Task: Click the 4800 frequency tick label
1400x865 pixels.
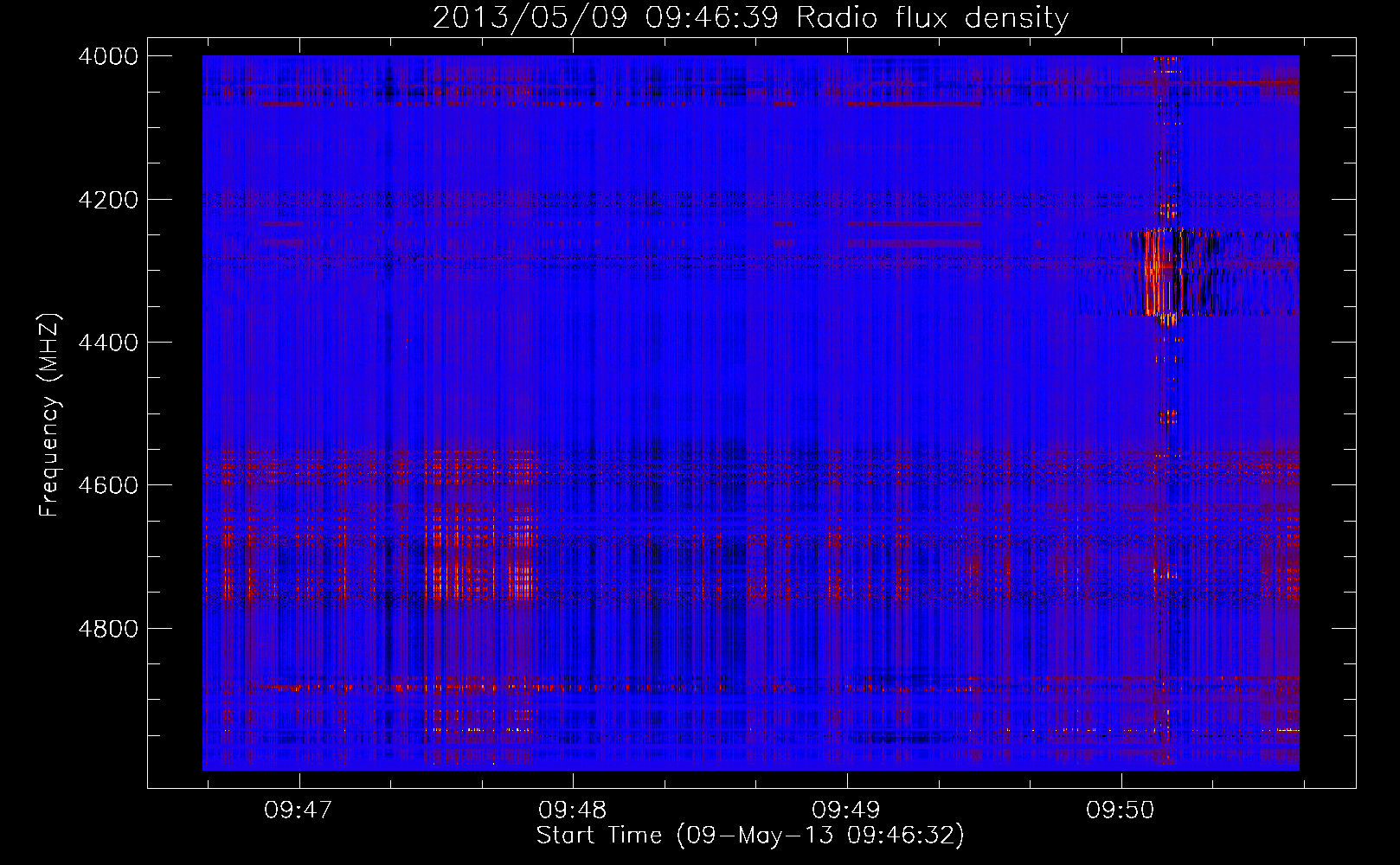Action: 108,628
